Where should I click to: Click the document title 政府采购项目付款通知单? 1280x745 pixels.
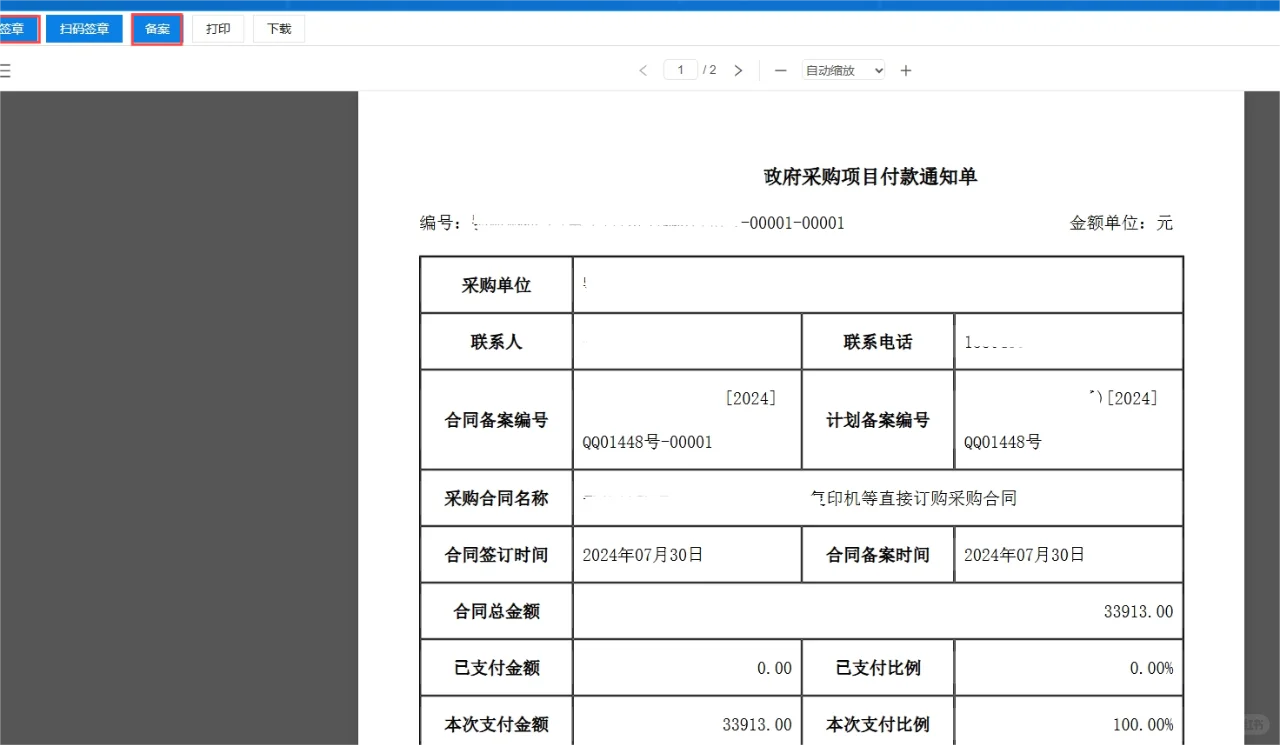(x=869, y=176)
